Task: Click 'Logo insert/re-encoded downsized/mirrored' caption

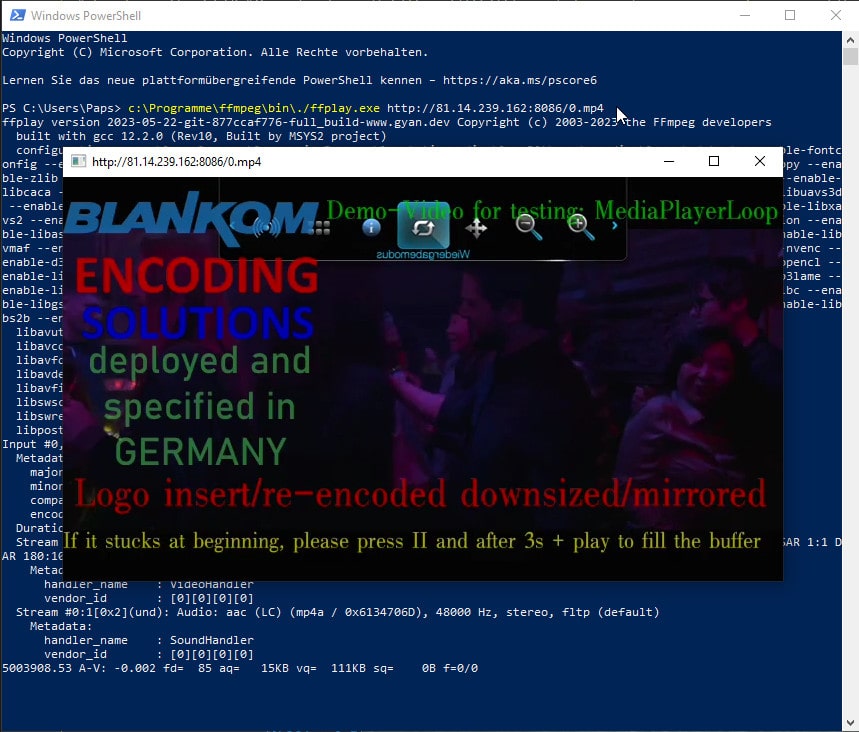Action: click(420, 495)
